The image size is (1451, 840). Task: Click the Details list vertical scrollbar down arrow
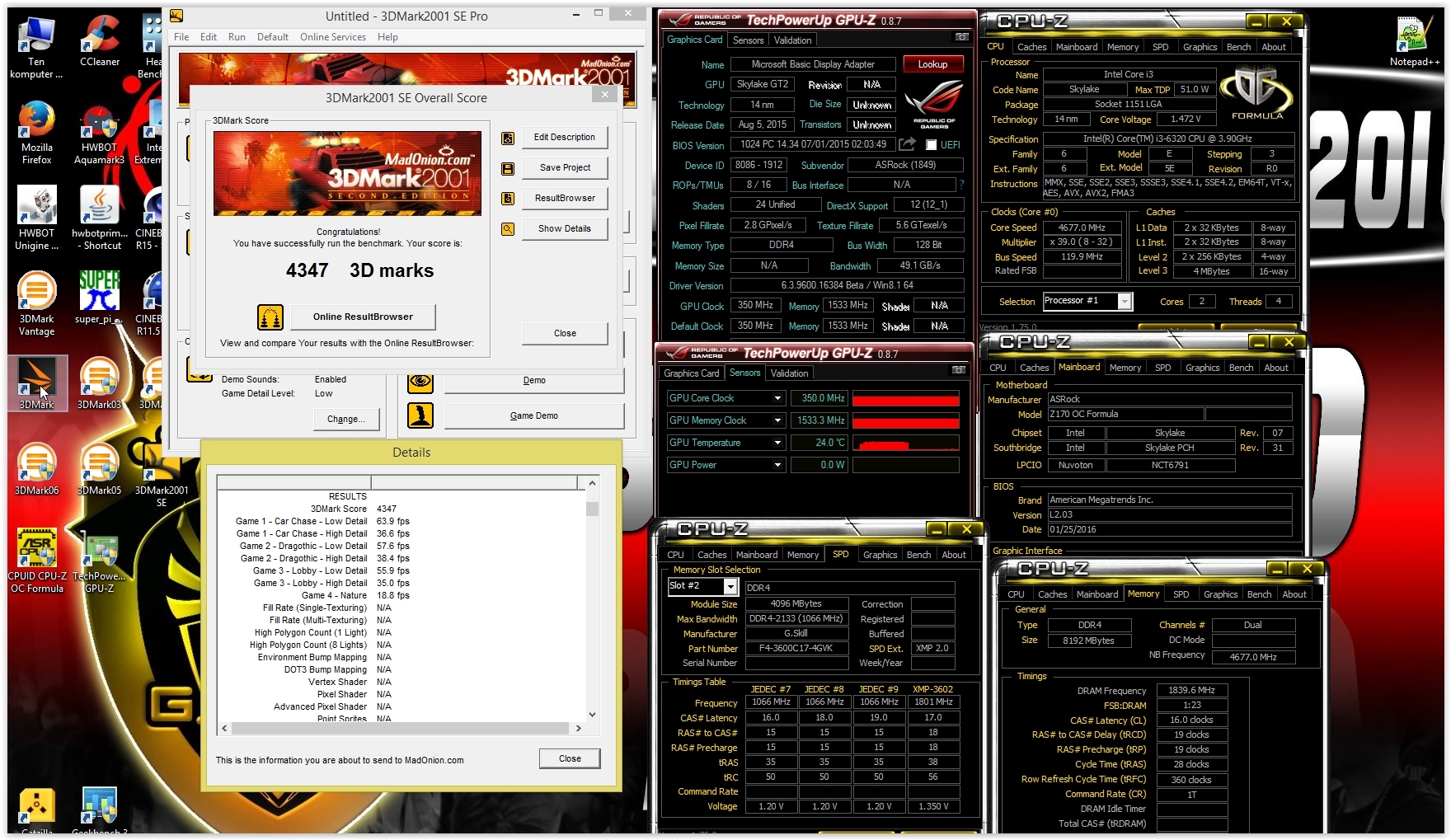coord(591,715)
